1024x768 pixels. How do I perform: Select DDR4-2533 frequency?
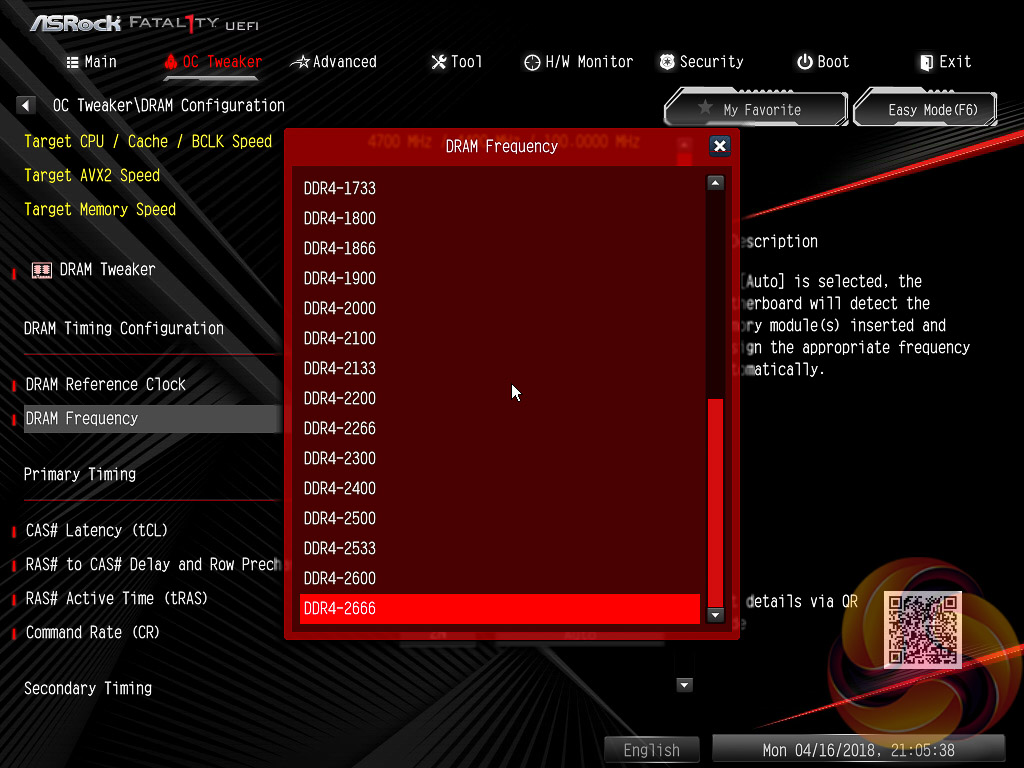tap(500, 549)
